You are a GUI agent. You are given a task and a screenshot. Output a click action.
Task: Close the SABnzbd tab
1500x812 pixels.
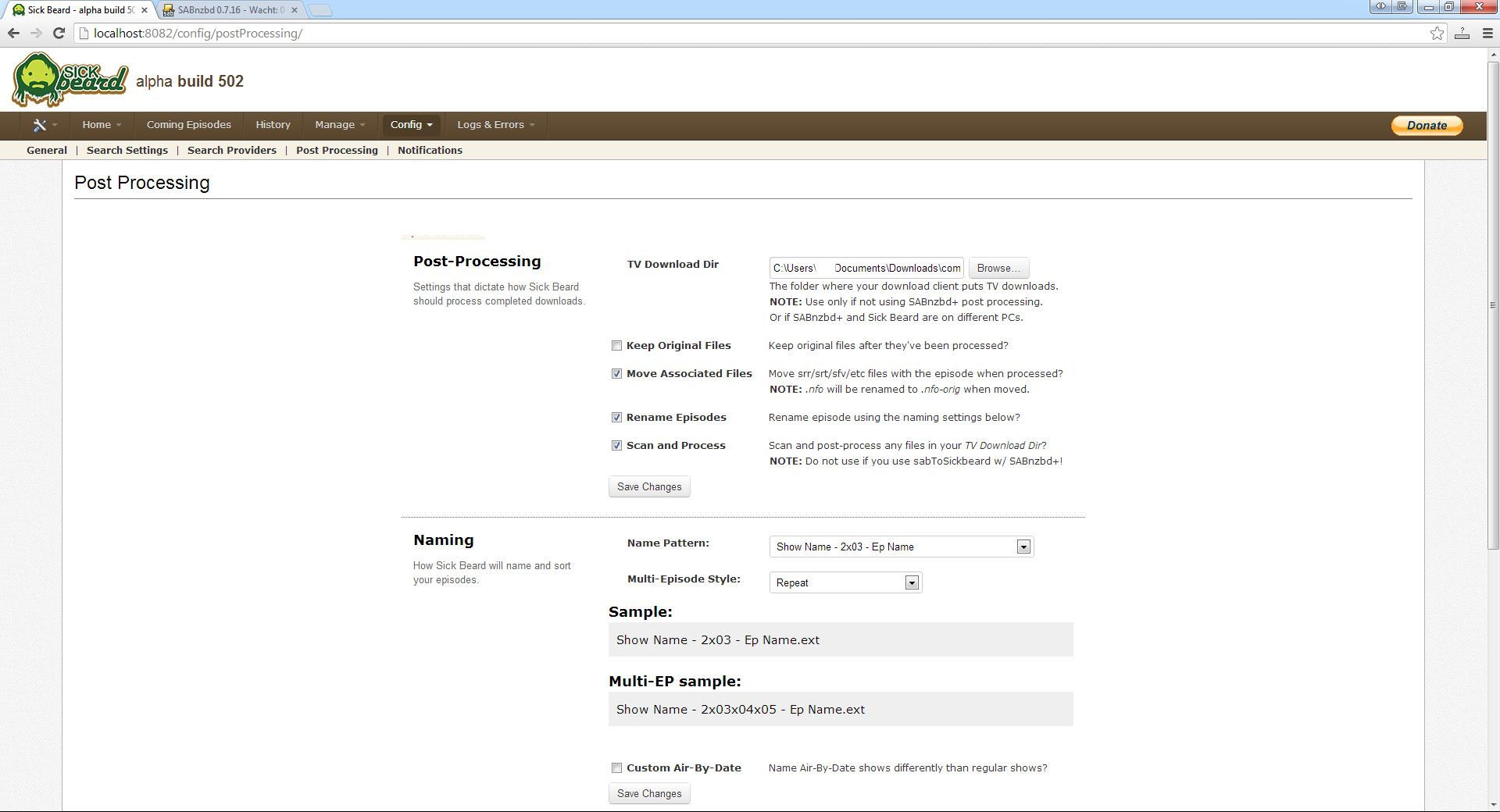pyautogui.click(x=295, y=10)
